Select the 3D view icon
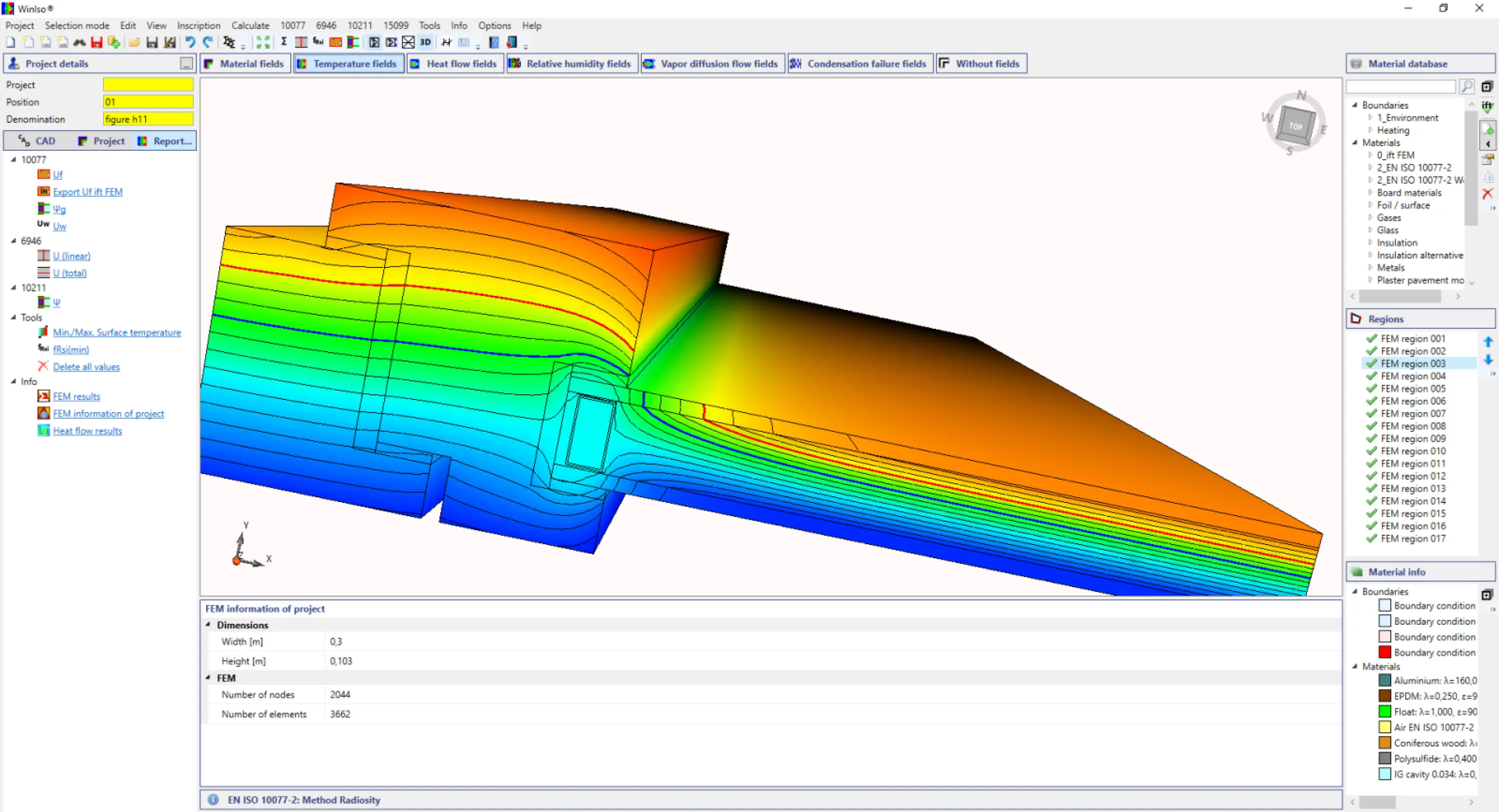Image resolution: width=1499 pixels, height=812 pixels. coord(425,42)
